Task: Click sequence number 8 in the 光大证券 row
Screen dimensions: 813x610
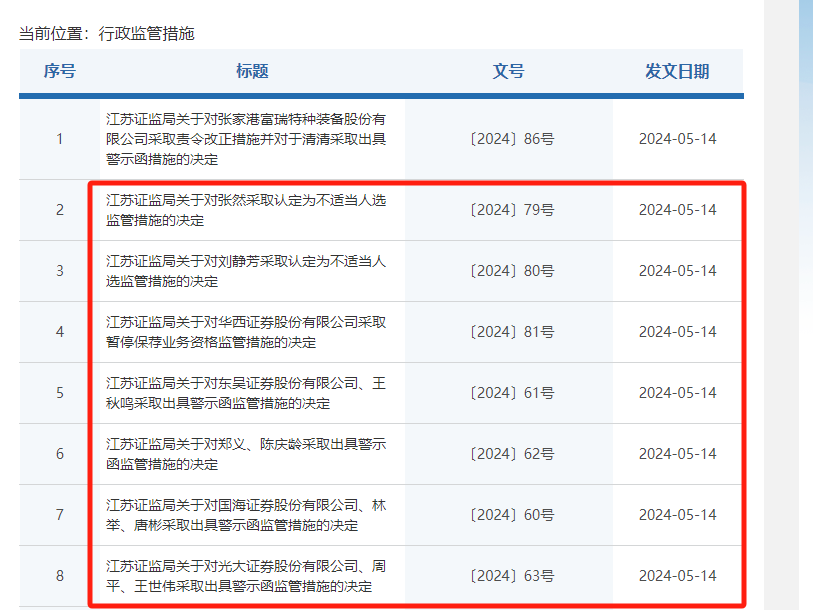Action: click(60, 576)
